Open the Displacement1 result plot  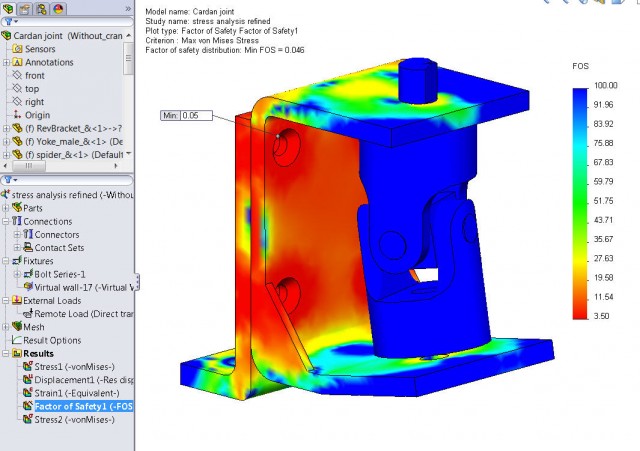click(x=78, y=380)
